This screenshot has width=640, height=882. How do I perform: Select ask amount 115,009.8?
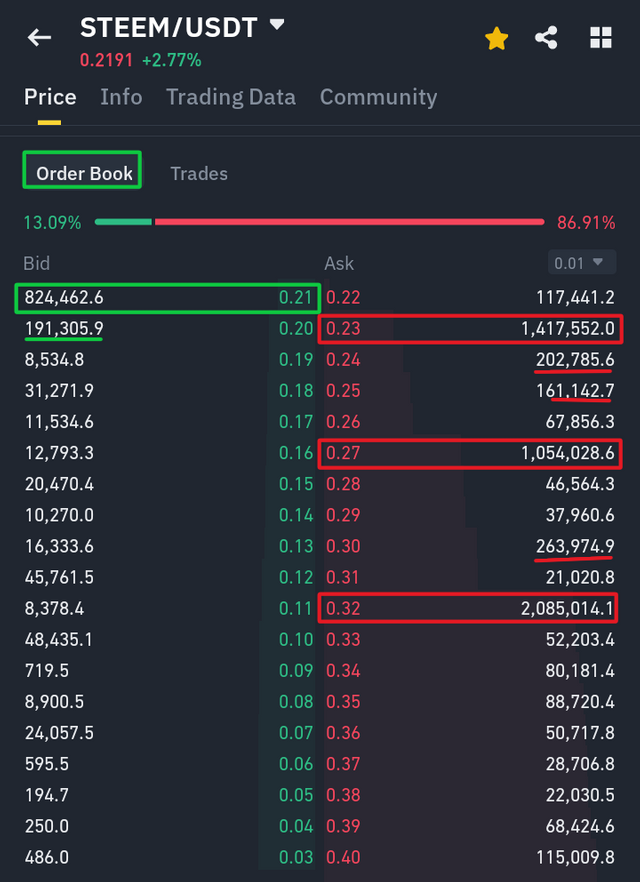575,857
